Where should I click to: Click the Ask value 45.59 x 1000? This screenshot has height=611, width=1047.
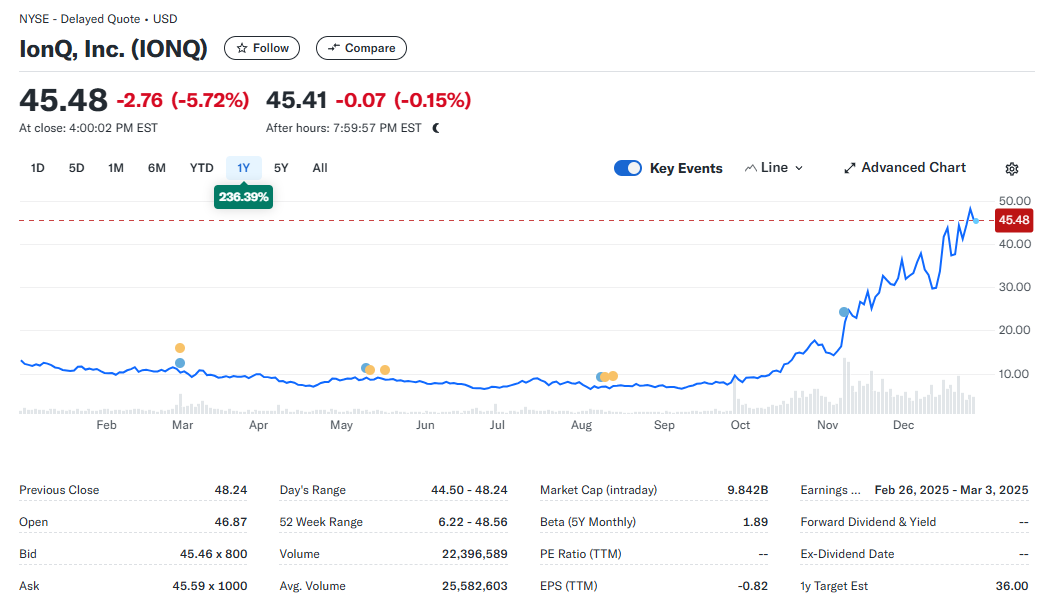click(x=210, y=586)
